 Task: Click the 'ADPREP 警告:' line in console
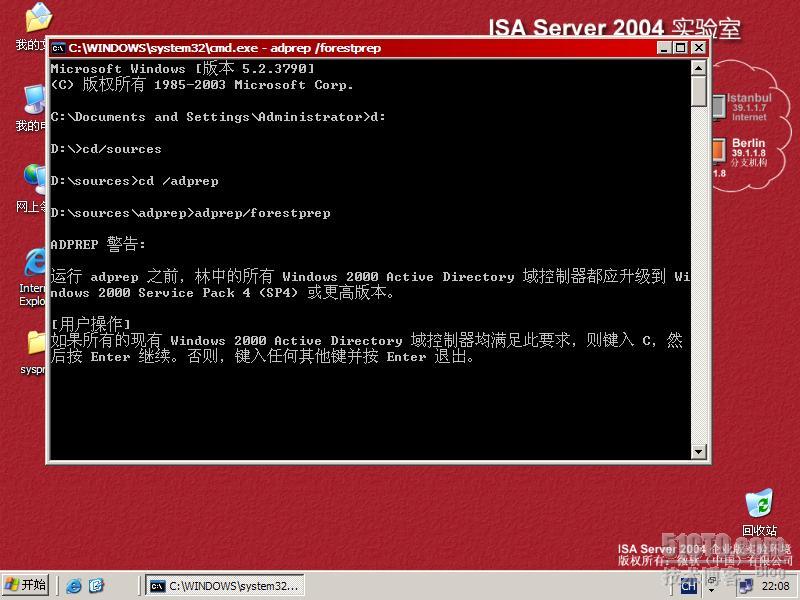98,244
